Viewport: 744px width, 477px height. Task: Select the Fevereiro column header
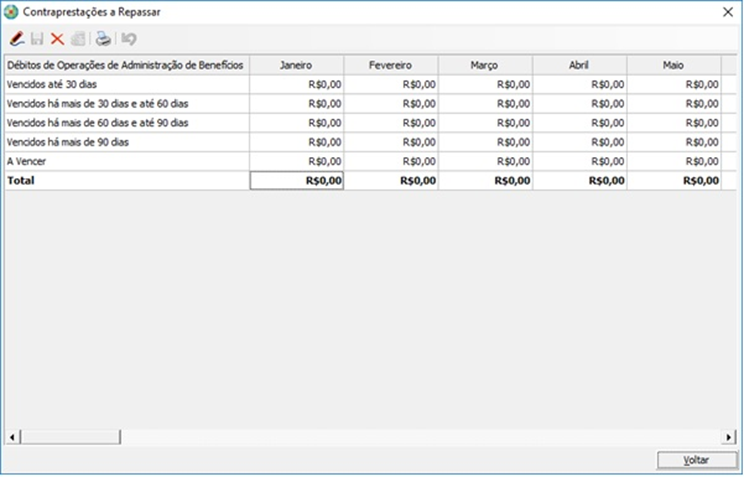point(391,65)
